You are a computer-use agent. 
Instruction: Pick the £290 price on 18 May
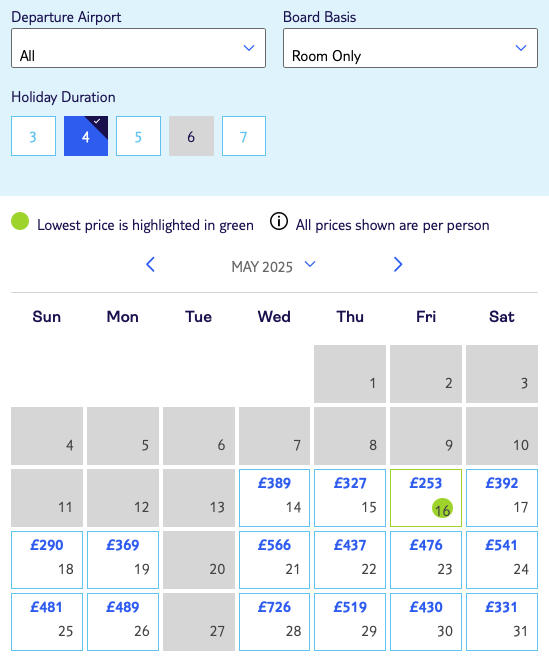(47, 560)
